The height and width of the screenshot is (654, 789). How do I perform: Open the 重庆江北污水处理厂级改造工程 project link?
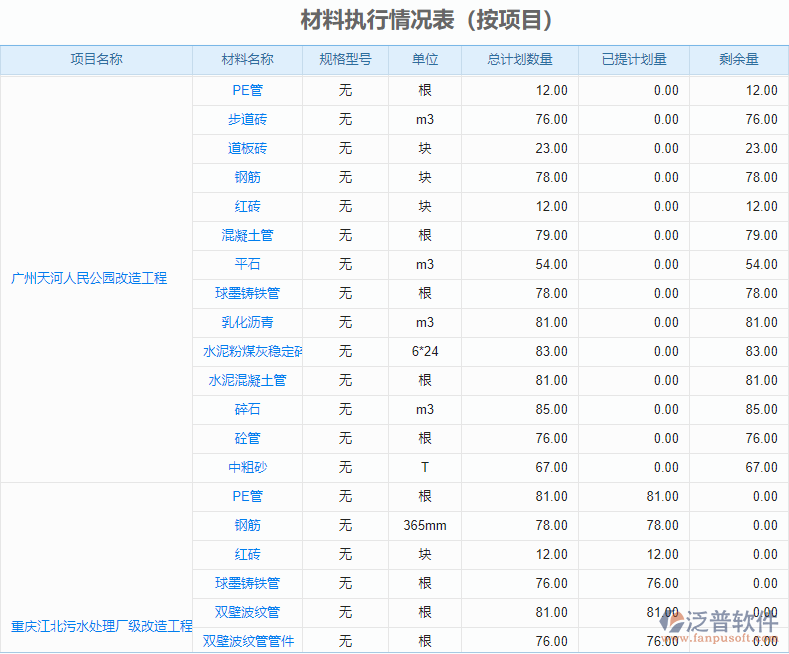click(x=102, y=626)
